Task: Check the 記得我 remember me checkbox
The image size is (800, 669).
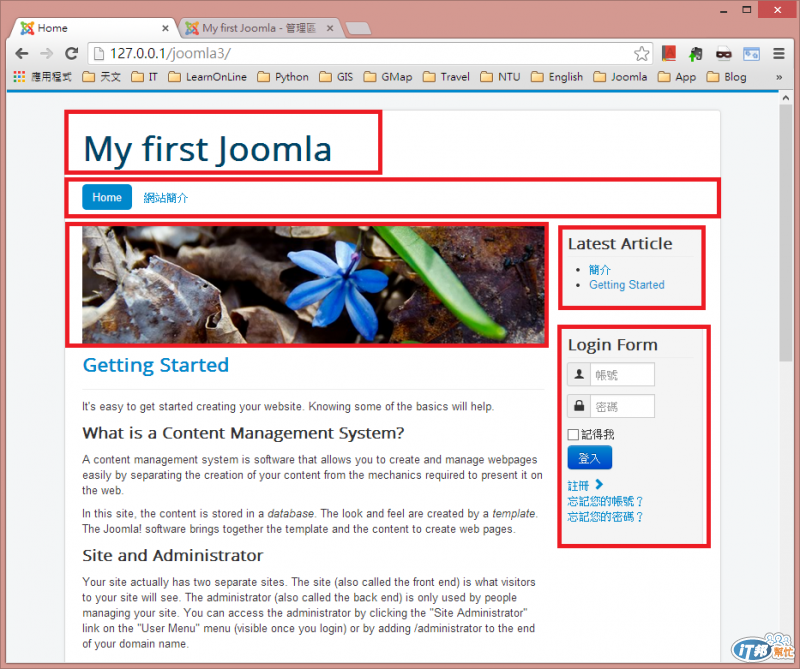Action: point(573,434)
